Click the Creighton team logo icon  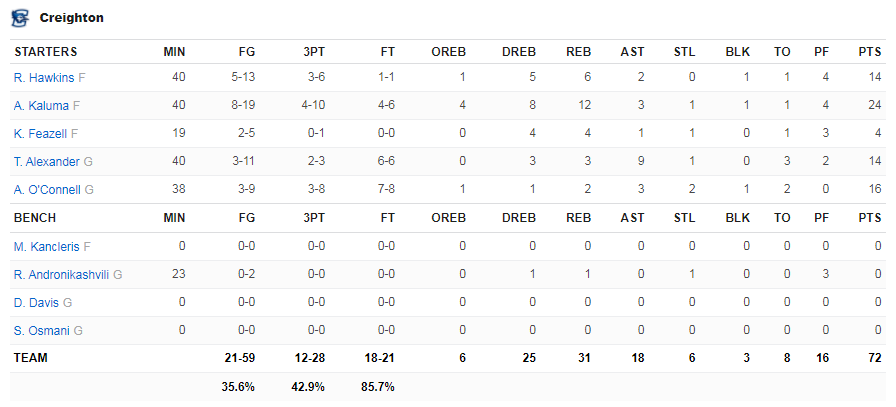tap(20, 18)
